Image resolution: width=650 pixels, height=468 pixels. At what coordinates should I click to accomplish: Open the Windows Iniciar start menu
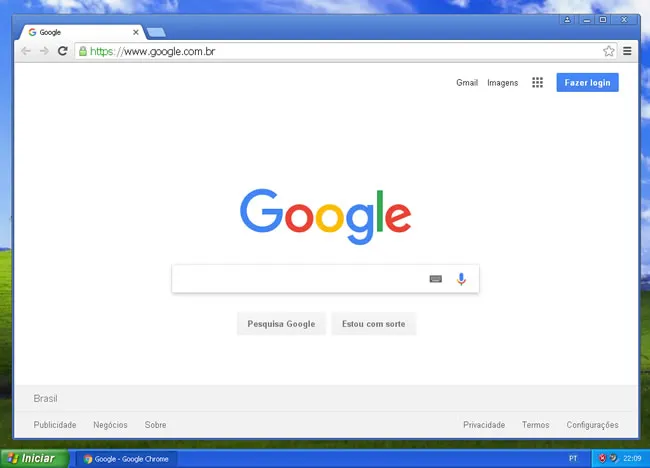click(33, 458)
